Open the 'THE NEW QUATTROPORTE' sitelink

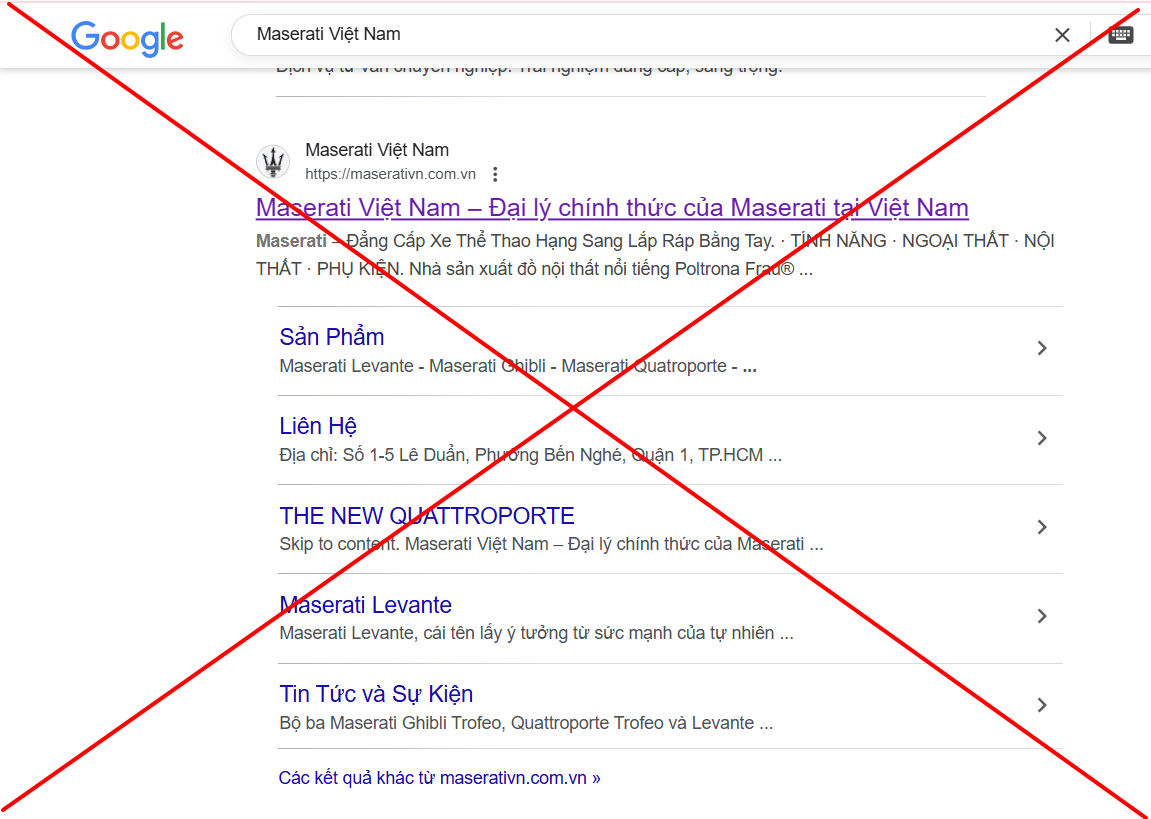click(x=427, y=516)
